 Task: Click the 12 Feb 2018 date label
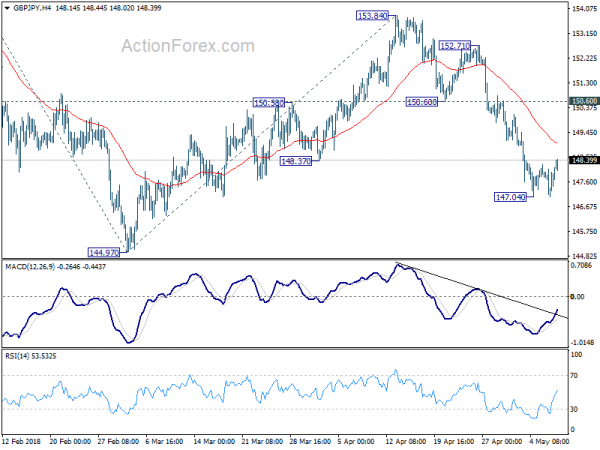coord(20,441)
